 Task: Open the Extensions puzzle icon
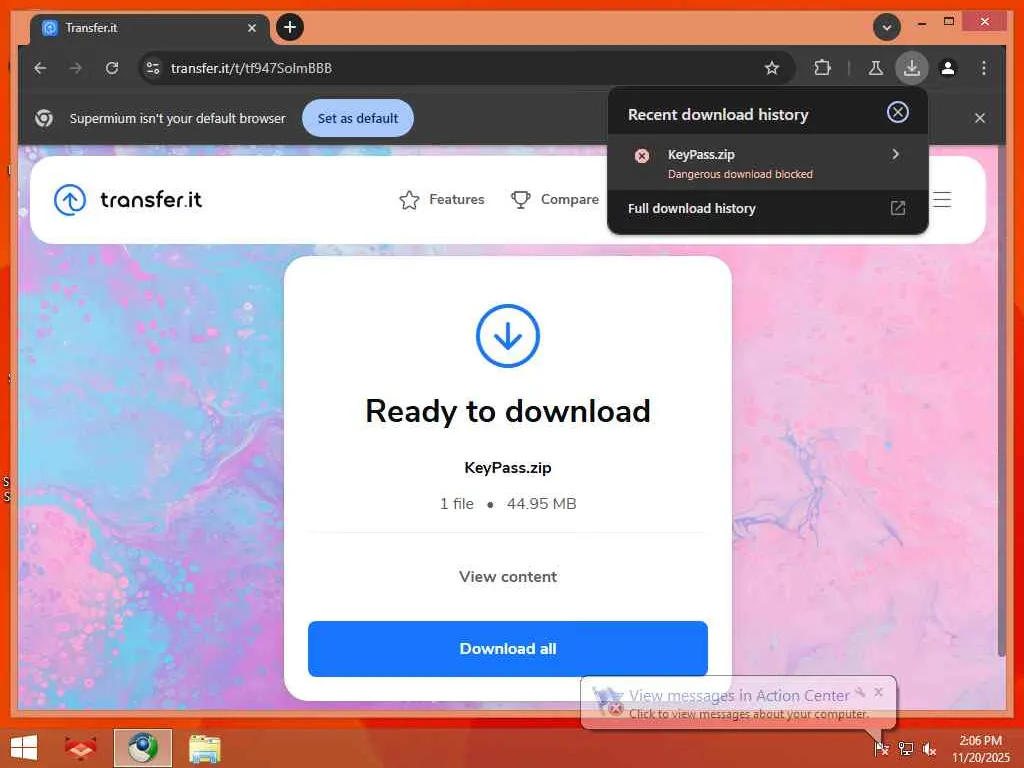(x=822, y=68)
